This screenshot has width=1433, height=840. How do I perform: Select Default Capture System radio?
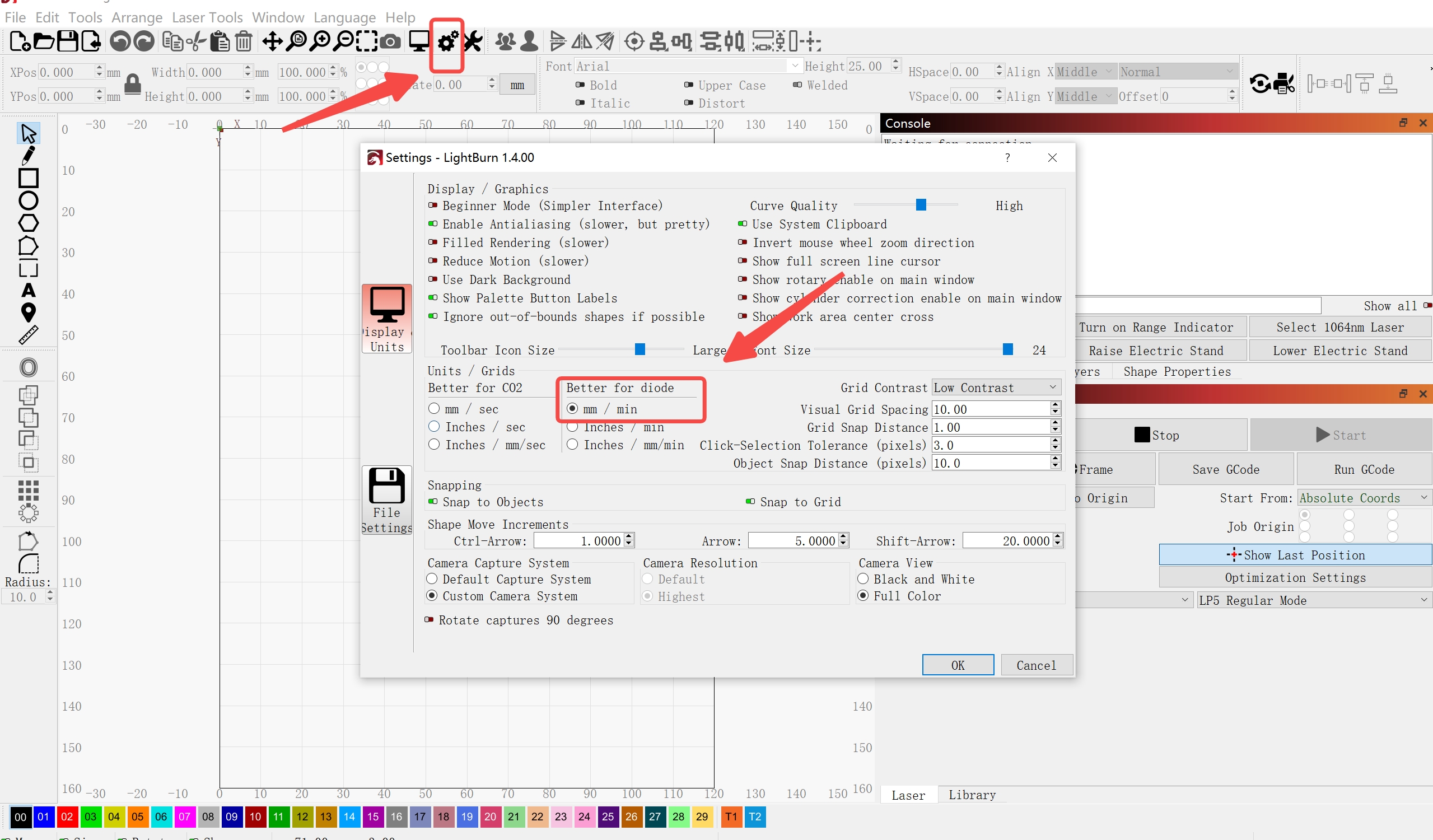pyautogui.click(x=432, y=579)
